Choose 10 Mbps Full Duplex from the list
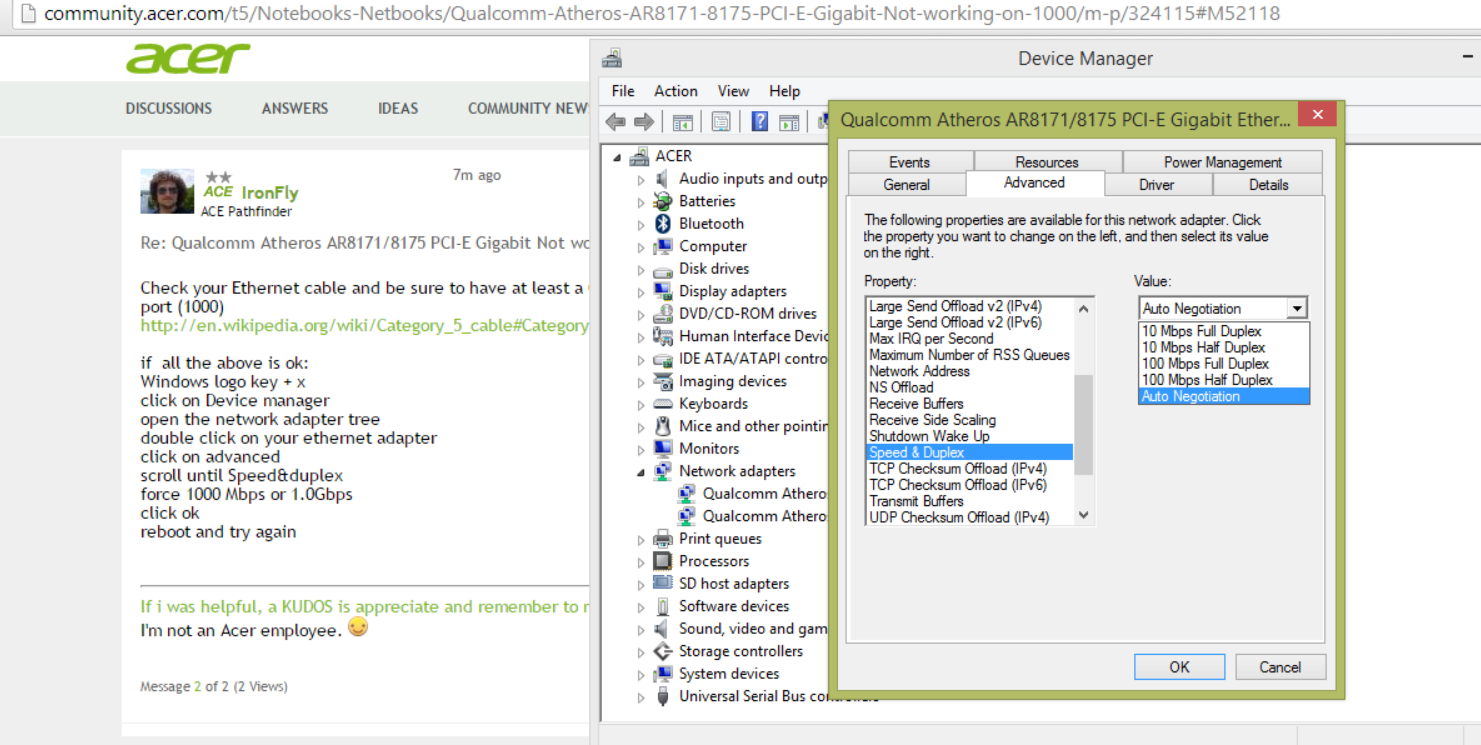This screenshot has width=1481, height=745. click(1224, 331)
